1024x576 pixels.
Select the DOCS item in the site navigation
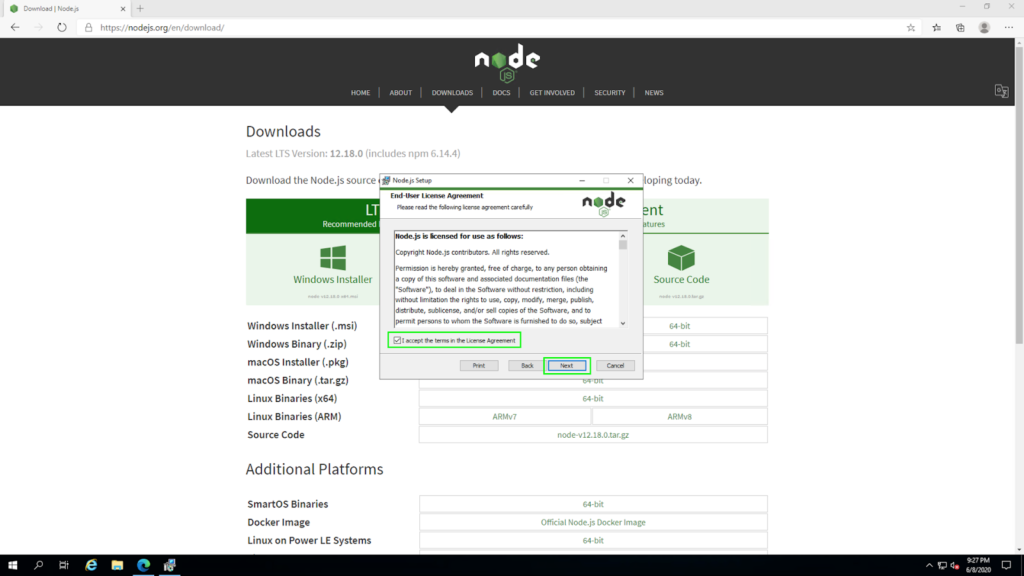click(500, 92)
